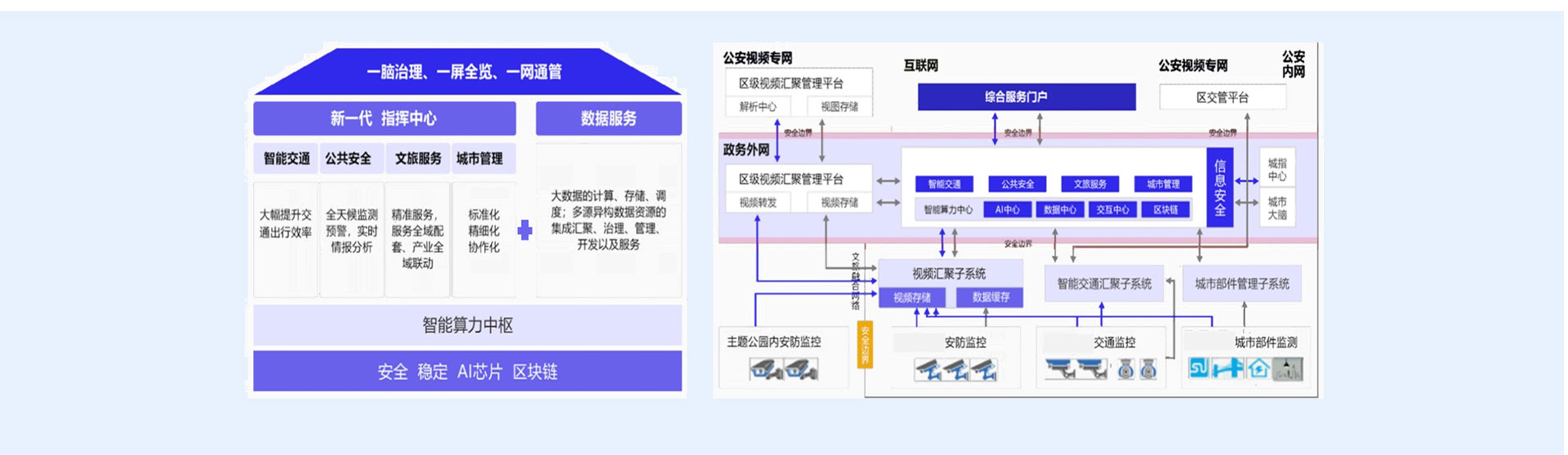This screenshot has width=1568, height=455.
Task: Click the 一脑治理、一屏全览、一网通管 roof banner
Action: [x=466, y=72]
